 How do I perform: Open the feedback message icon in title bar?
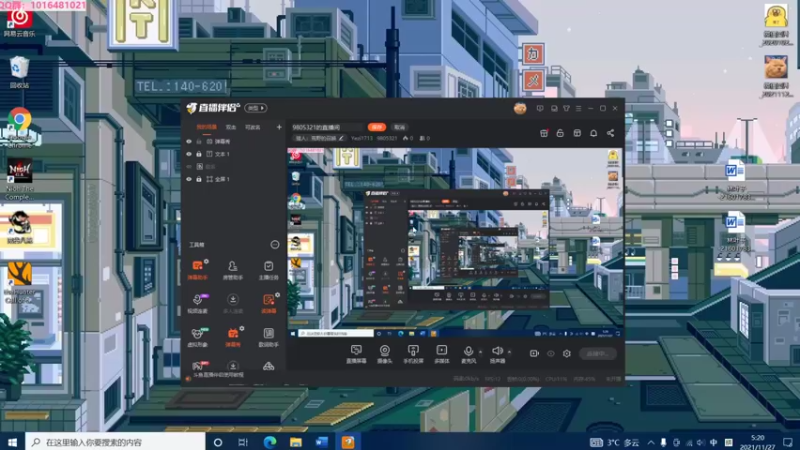click(540, 108)
